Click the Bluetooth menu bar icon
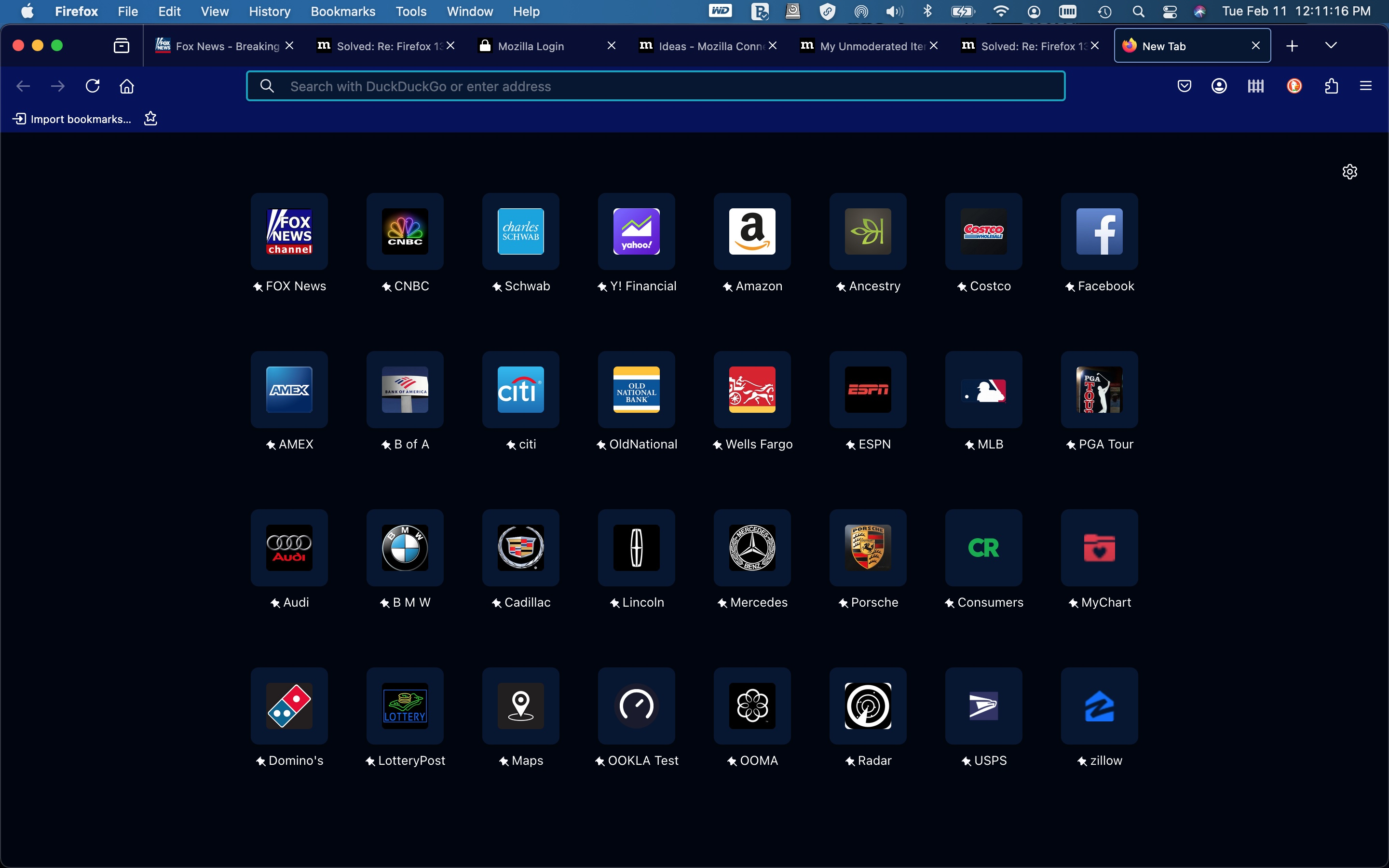Viewport: 1389px width, 868px height. pyautogui.click(x=927, y=12)
